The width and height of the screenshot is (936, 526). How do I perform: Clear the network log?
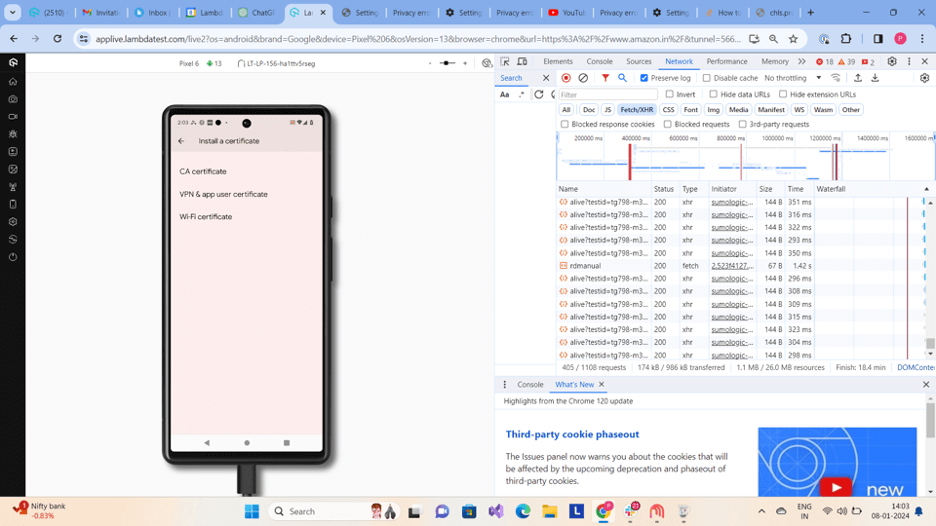pyautogui.click(x=583, y=78)
